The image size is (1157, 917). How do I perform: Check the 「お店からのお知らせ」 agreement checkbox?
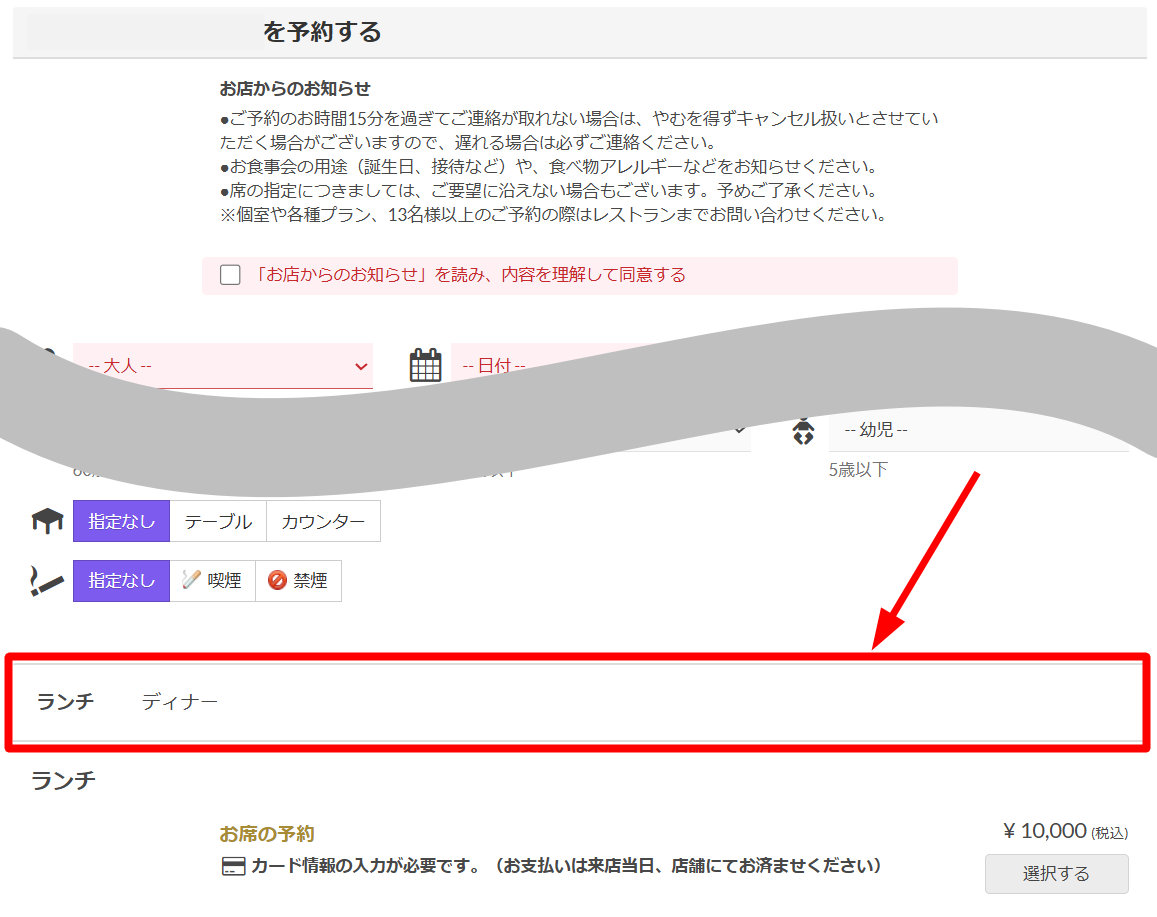coord(230,275)
